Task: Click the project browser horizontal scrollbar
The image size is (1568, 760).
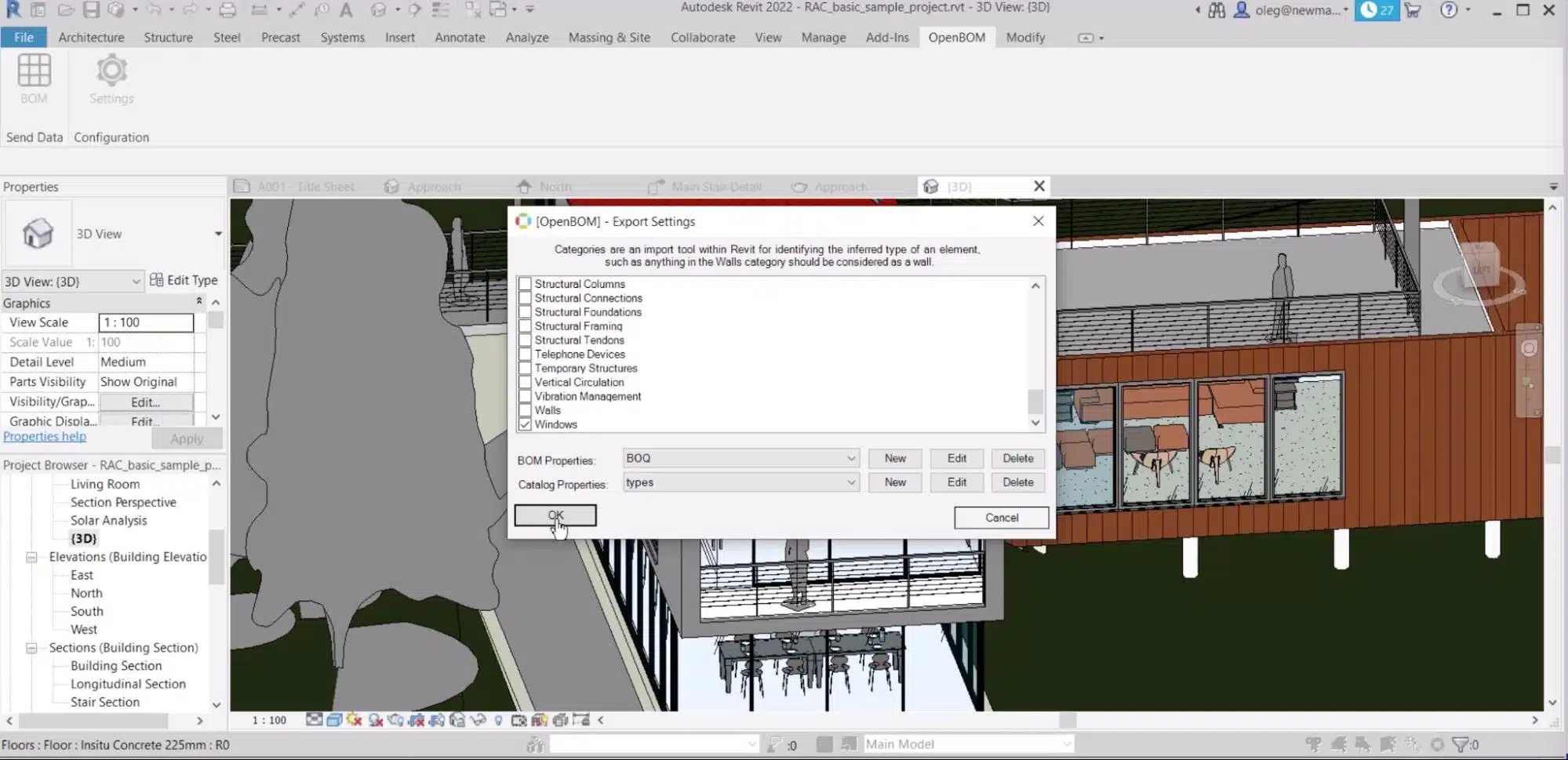Action: (x=93, y=720)
